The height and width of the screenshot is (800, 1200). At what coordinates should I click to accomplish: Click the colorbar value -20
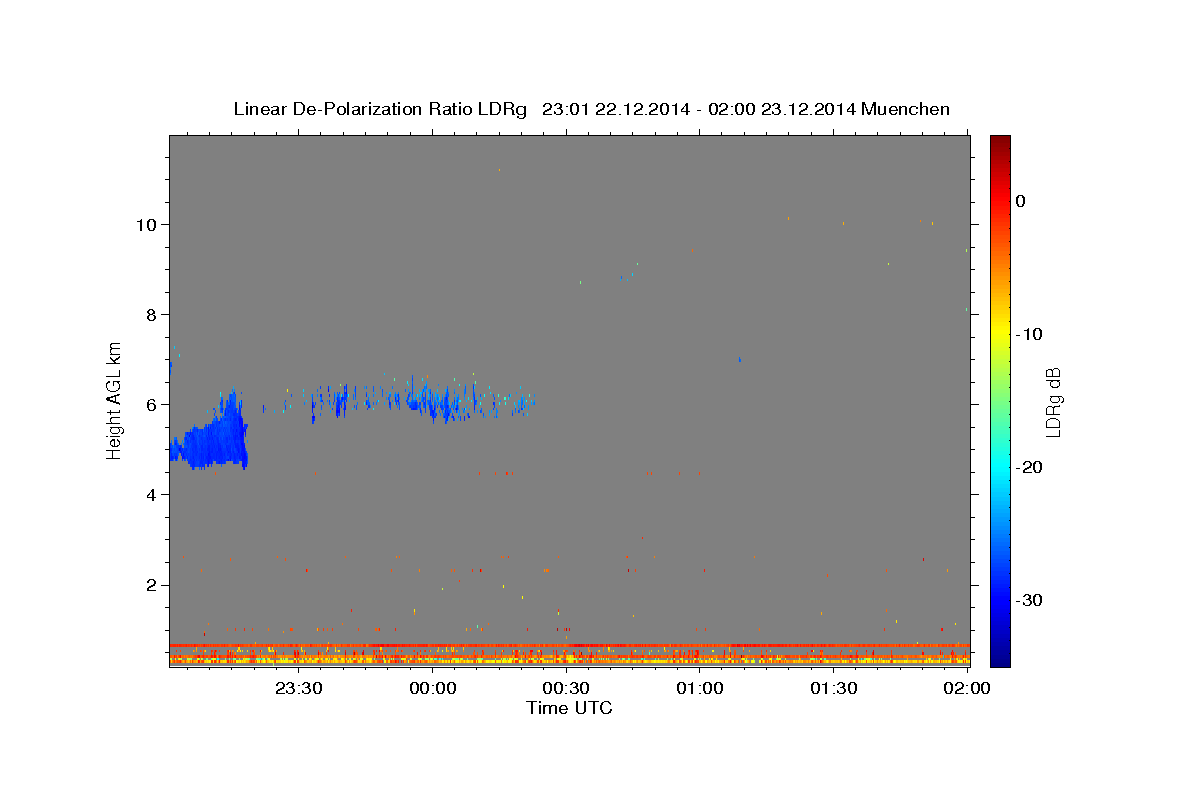click(x=1029, y=467)
